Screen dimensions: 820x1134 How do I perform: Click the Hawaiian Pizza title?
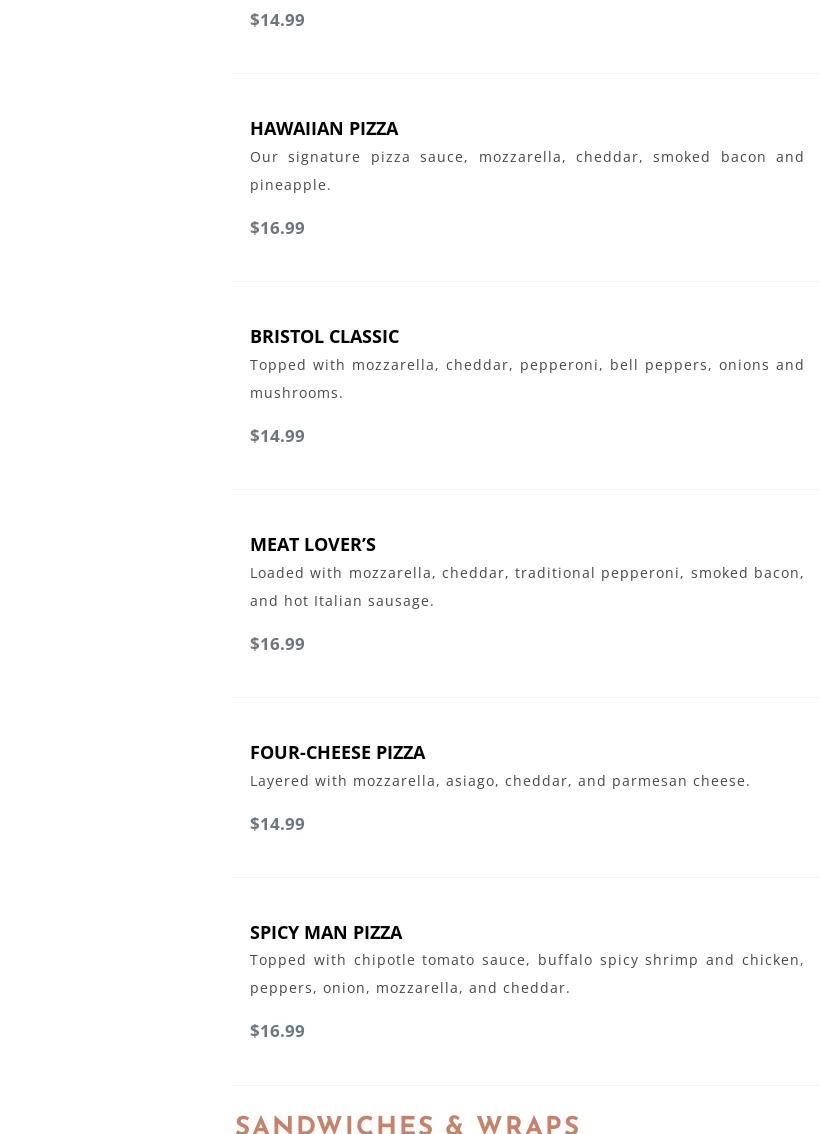pos(323,128)
